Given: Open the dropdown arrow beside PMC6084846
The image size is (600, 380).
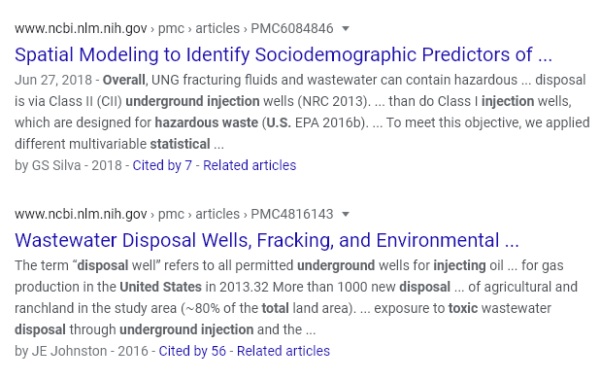Looking at the screenshot, I should click(x=346, y=29).
